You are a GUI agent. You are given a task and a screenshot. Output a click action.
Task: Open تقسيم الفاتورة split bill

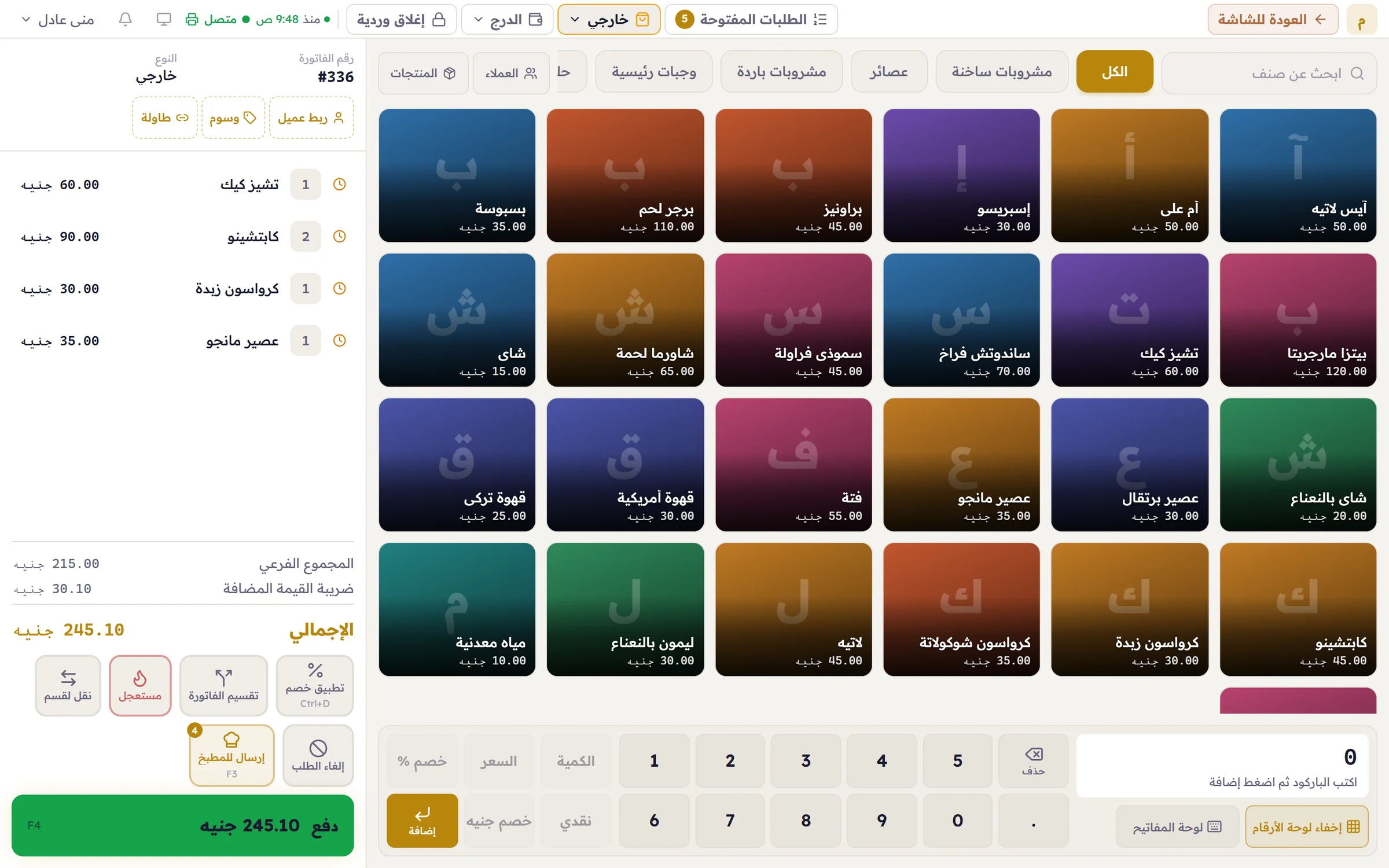[x=223, y=686]
